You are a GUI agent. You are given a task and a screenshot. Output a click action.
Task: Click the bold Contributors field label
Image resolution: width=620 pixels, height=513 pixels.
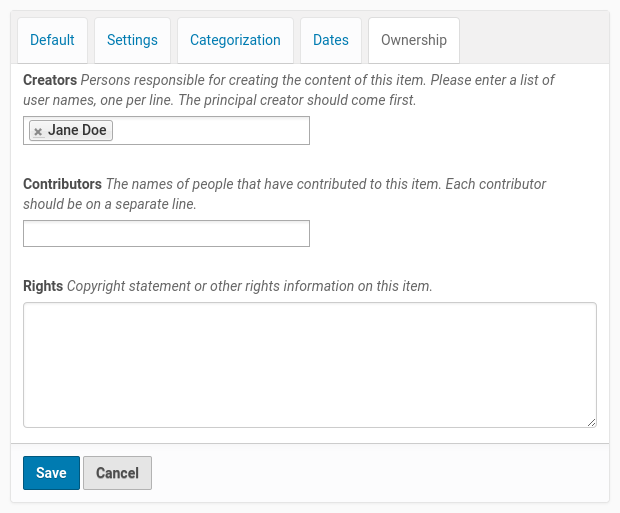[x=62, y=185]
